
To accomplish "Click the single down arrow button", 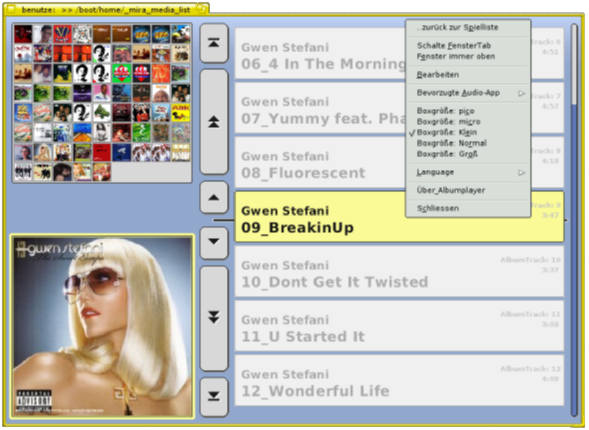I will click(214, 242).
